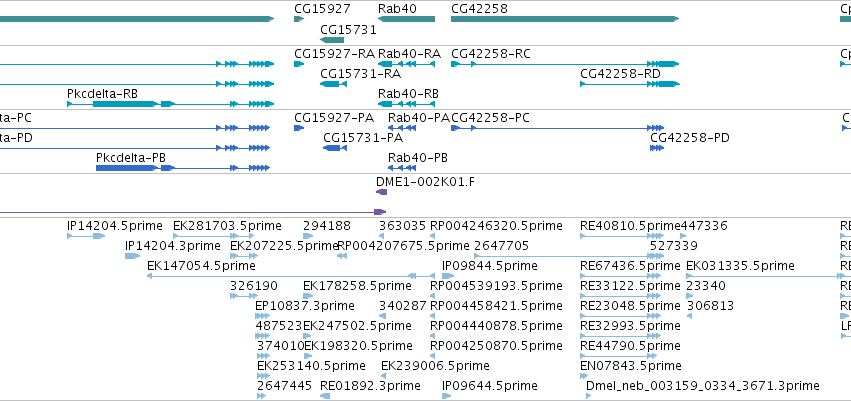Click feature 2647705
Viewport: 851px width, 401px height.
[x=501, y=246]
